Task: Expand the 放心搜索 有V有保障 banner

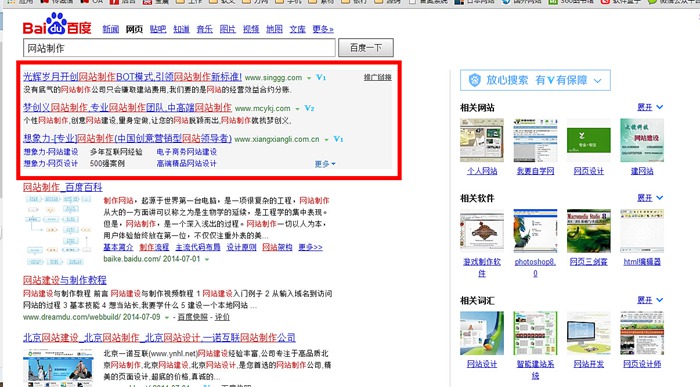Action: [x=535, y=80]
